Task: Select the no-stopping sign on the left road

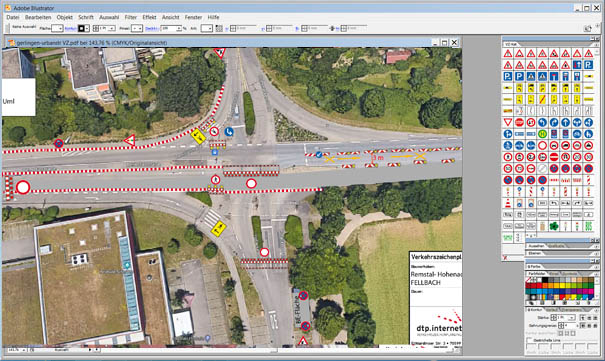Action: coord(58,143)
